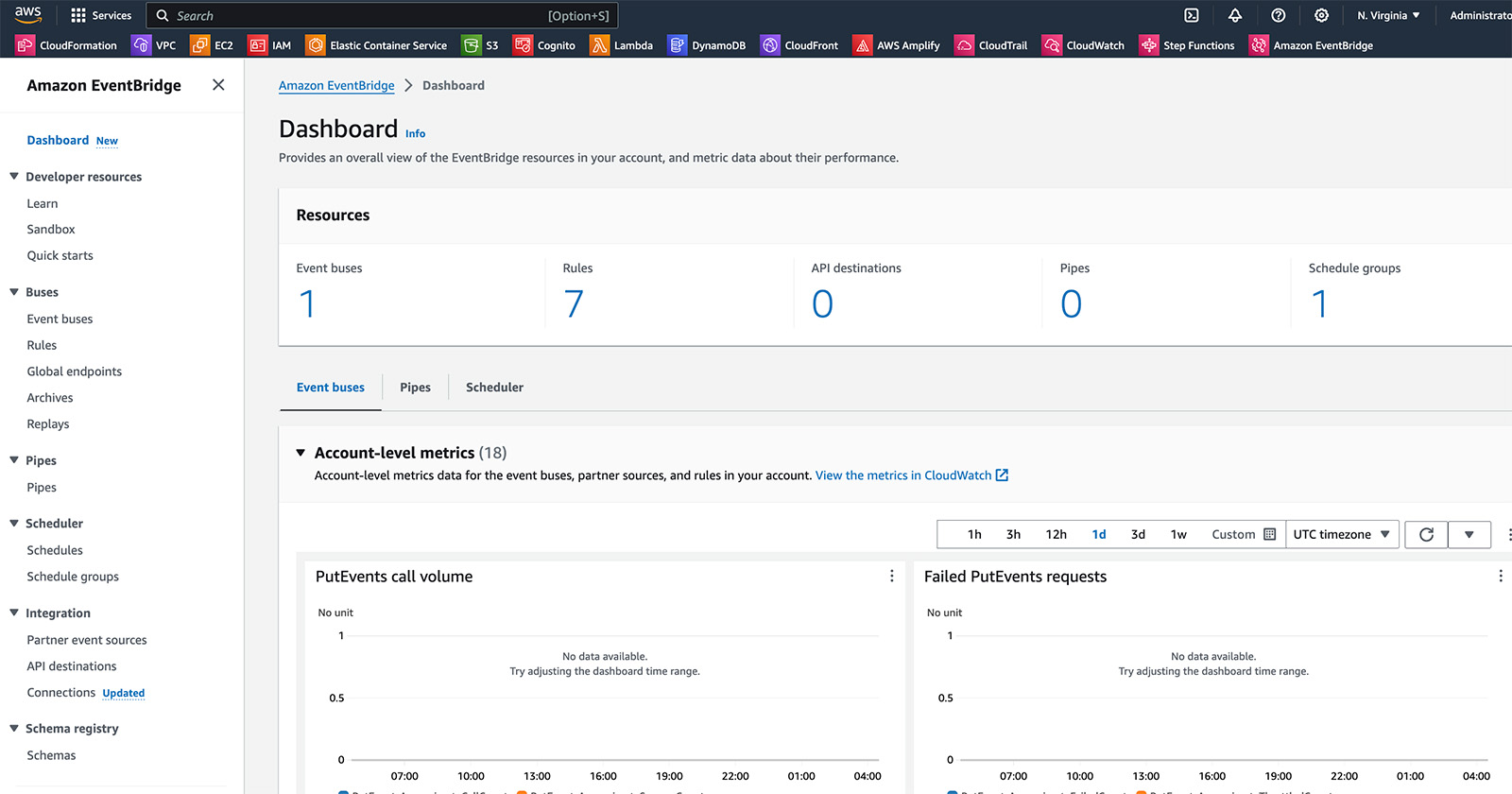
Task: Open the Event buses count 1
Action: point(307,303)
